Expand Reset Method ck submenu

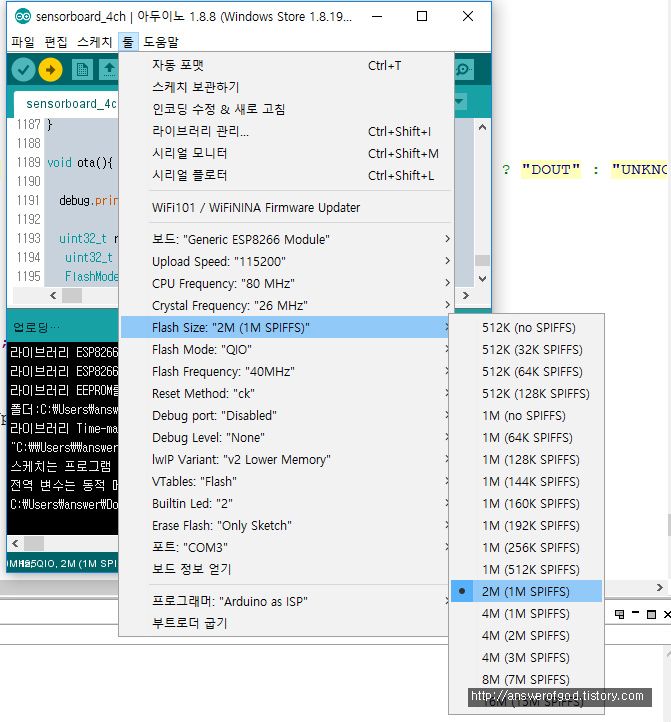tap(286, 394)
